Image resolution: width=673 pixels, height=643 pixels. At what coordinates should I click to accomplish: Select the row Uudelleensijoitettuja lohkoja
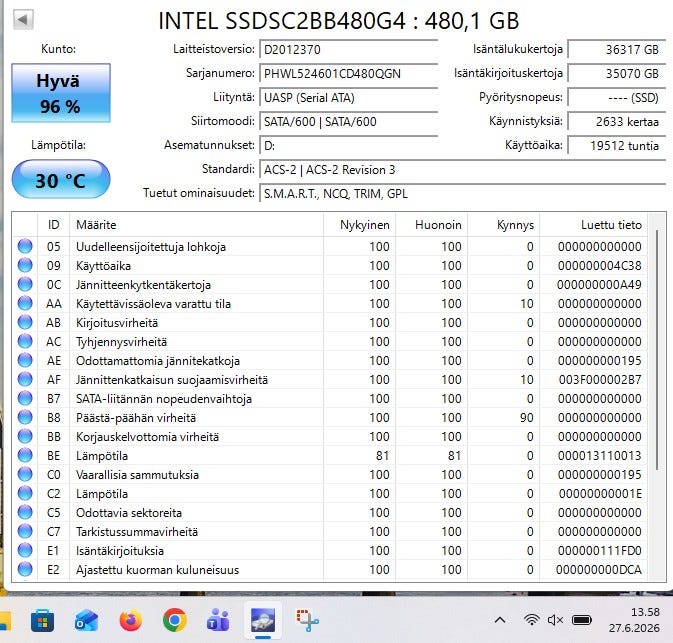[330, 246]
